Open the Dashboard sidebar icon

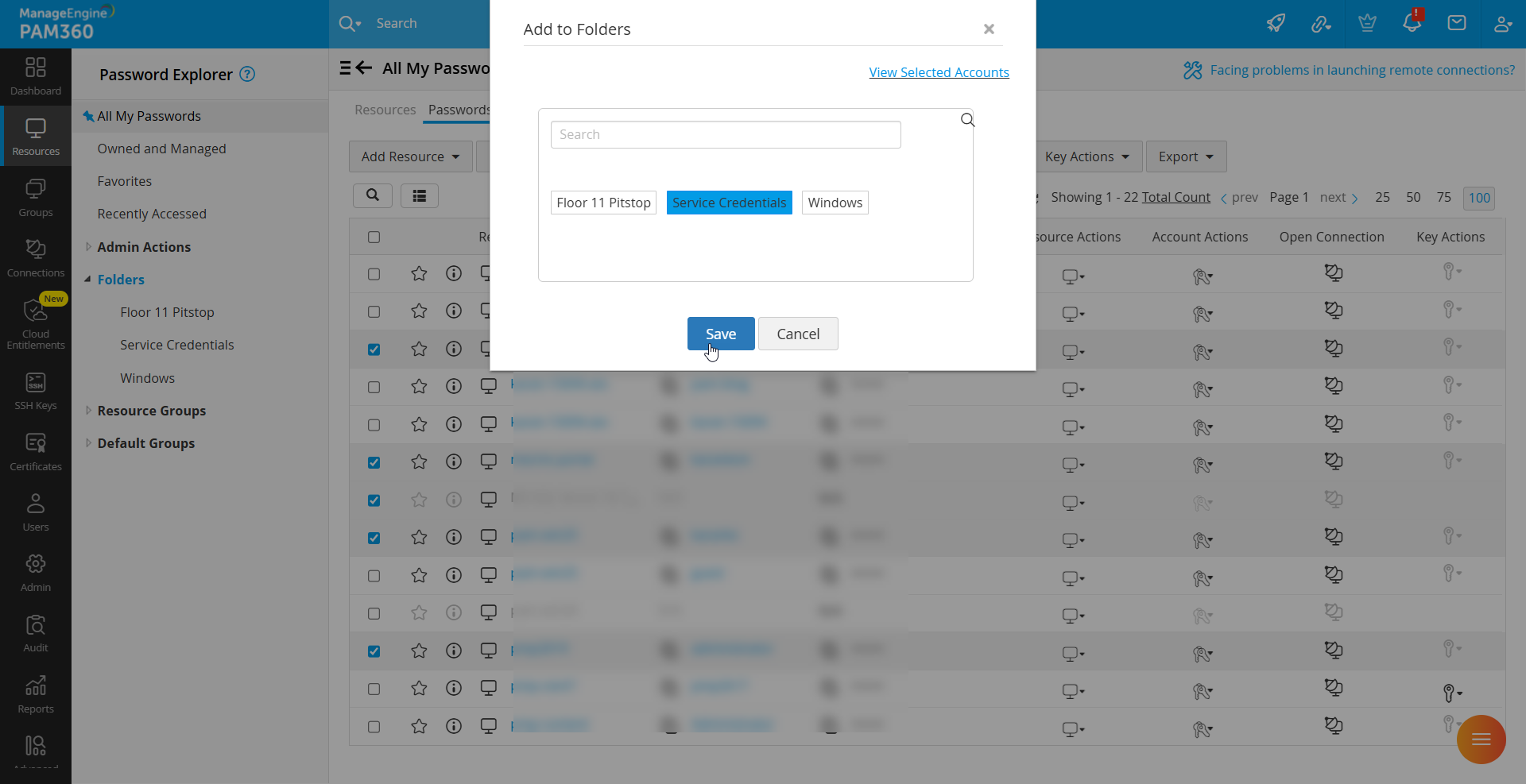(x=36, y=77)
